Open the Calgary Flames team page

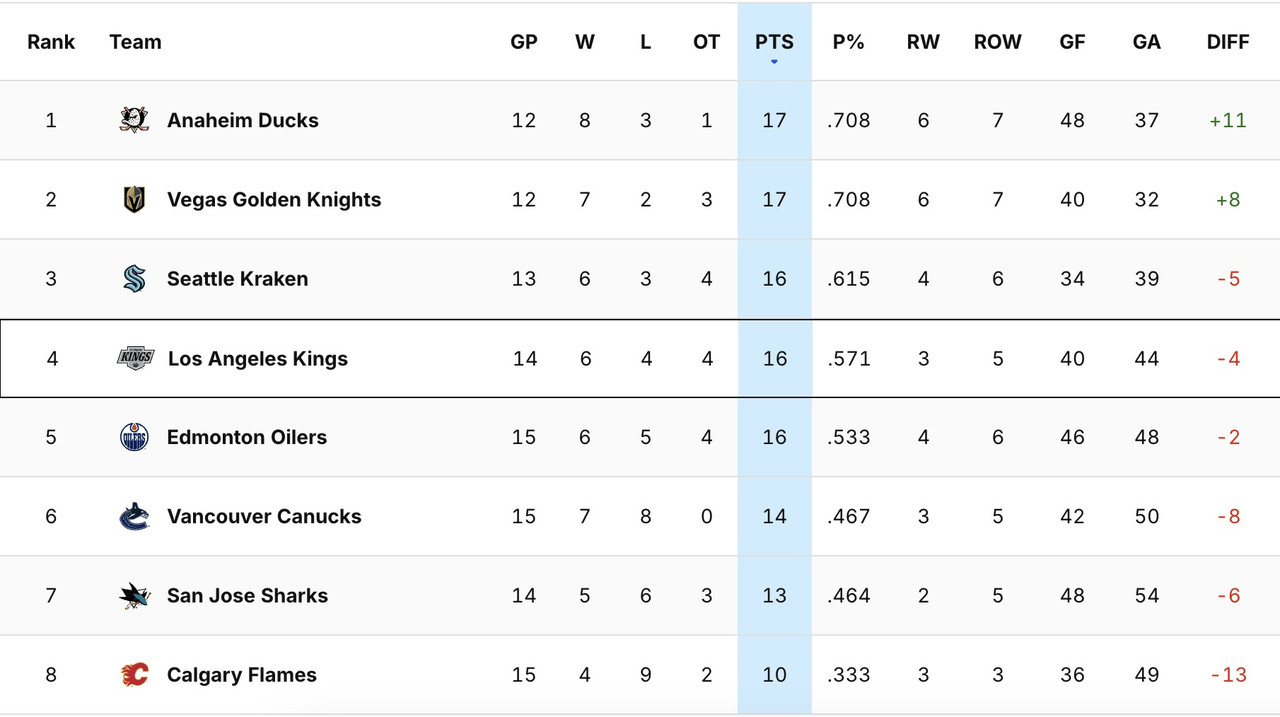coord(241,674)
